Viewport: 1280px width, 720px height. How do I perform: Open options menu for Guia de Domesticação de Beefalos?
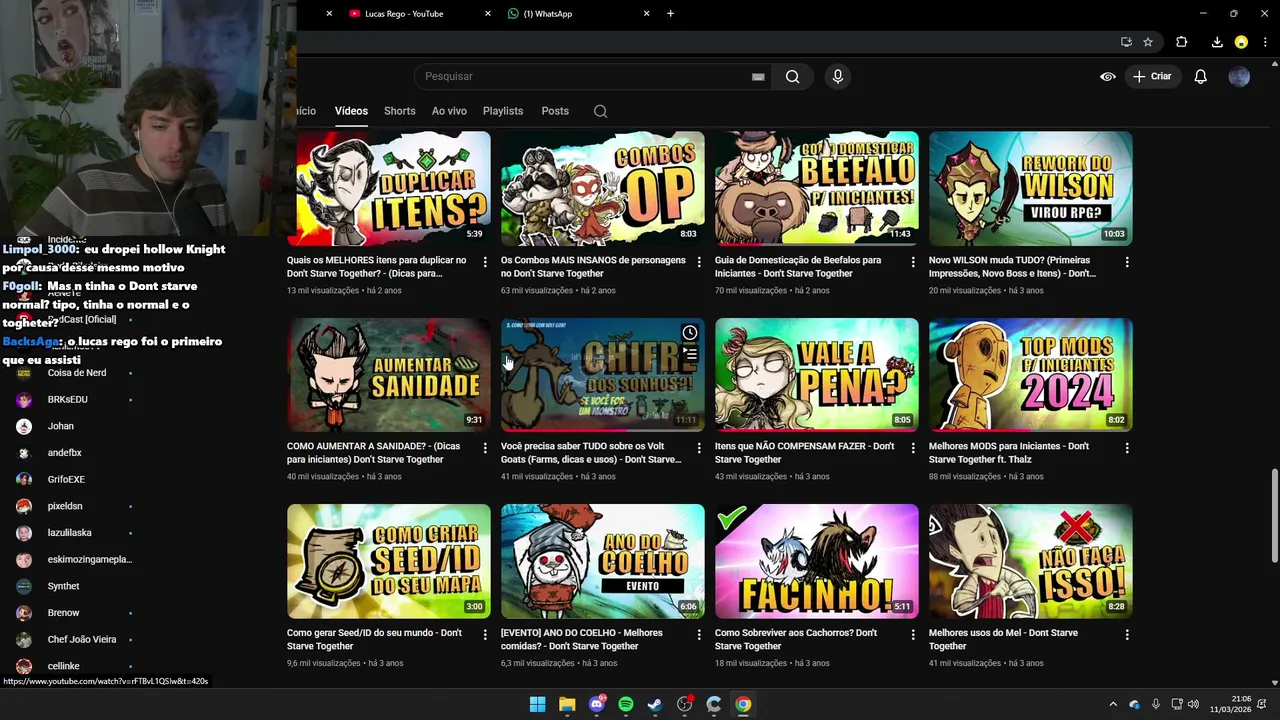(913, 262)
